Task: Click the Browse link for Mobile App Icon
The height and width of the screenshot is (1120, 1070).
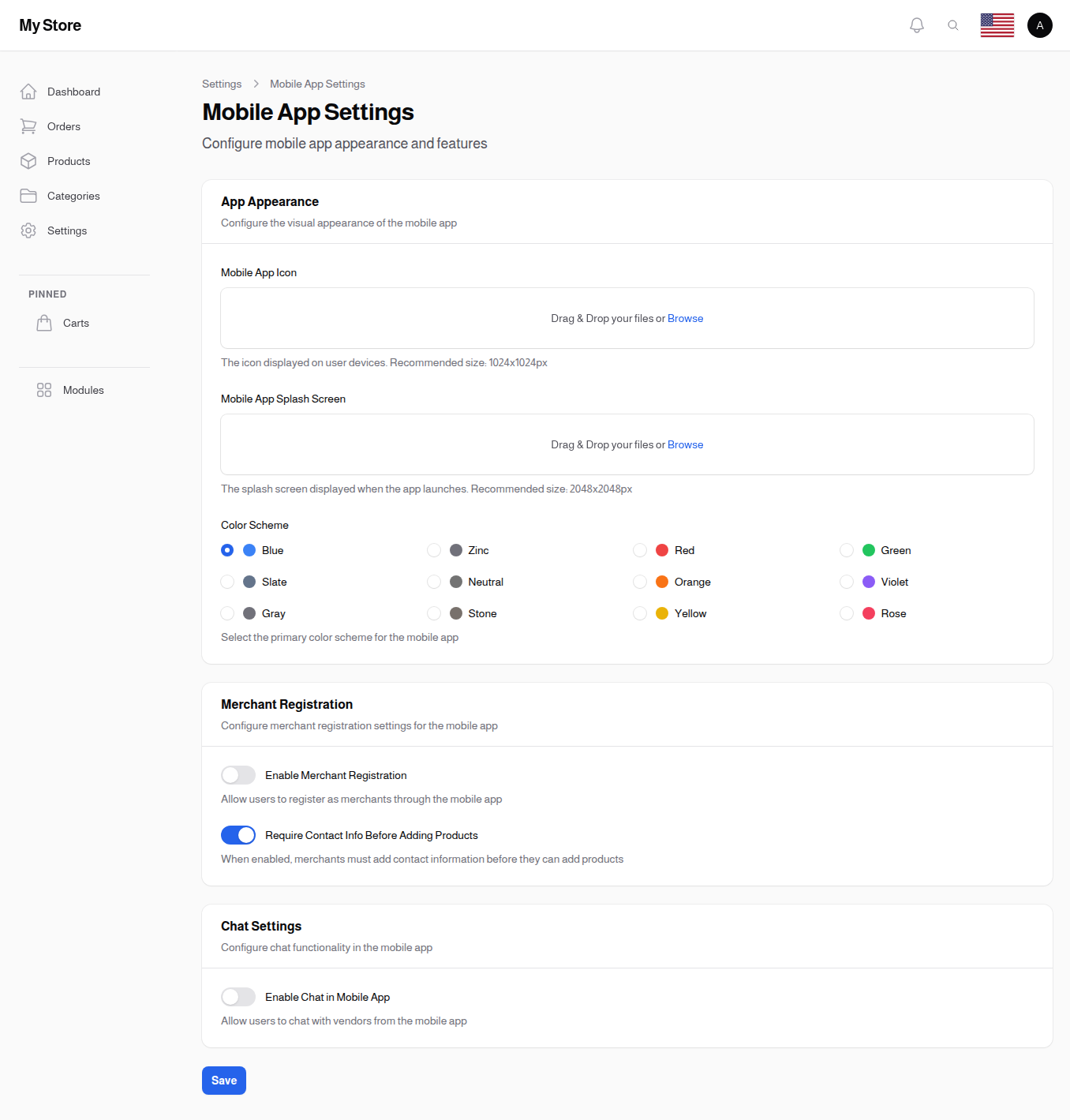Action: tap(685, 318)
